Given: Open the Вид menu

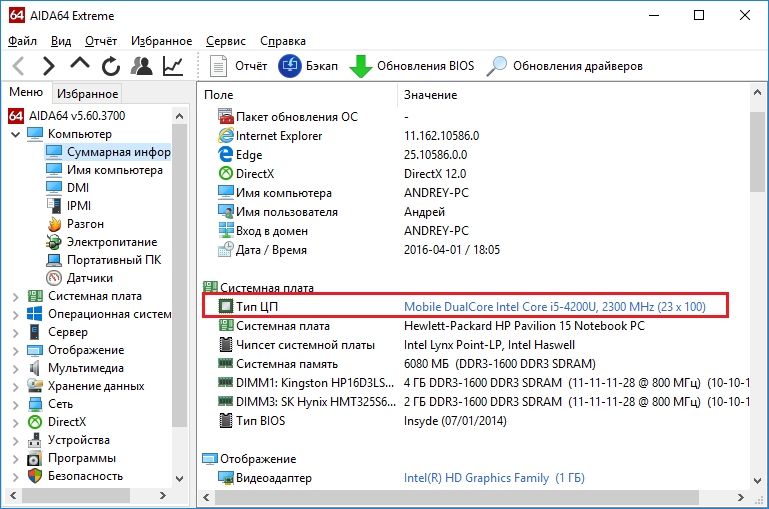Looking at the screenshot, I should (61, 41).
